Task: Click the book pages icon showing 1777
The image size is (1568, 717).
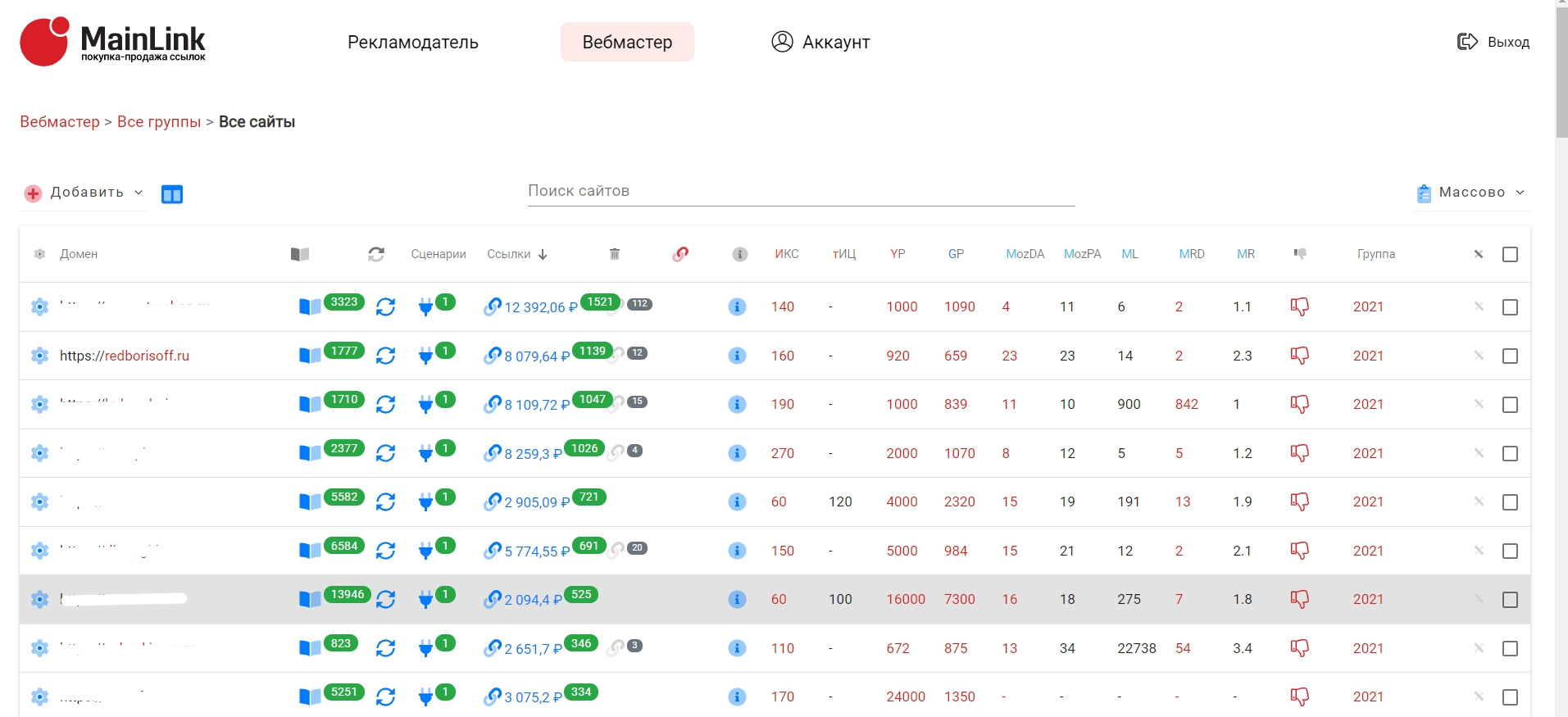Action: coord(310,356)
